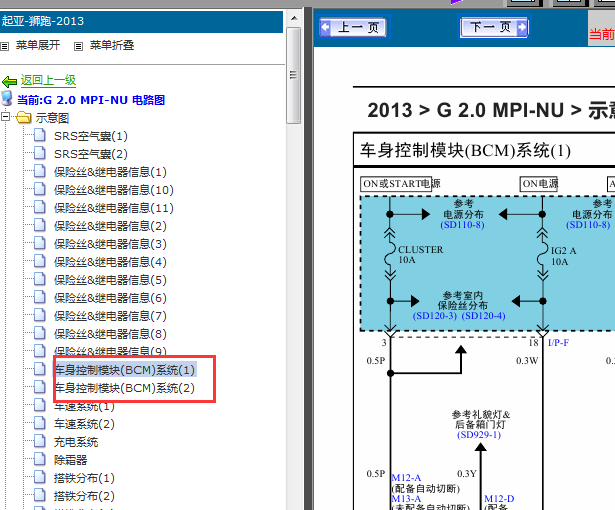Open the (SD120-3) fuse distribution link

[435, 316]
